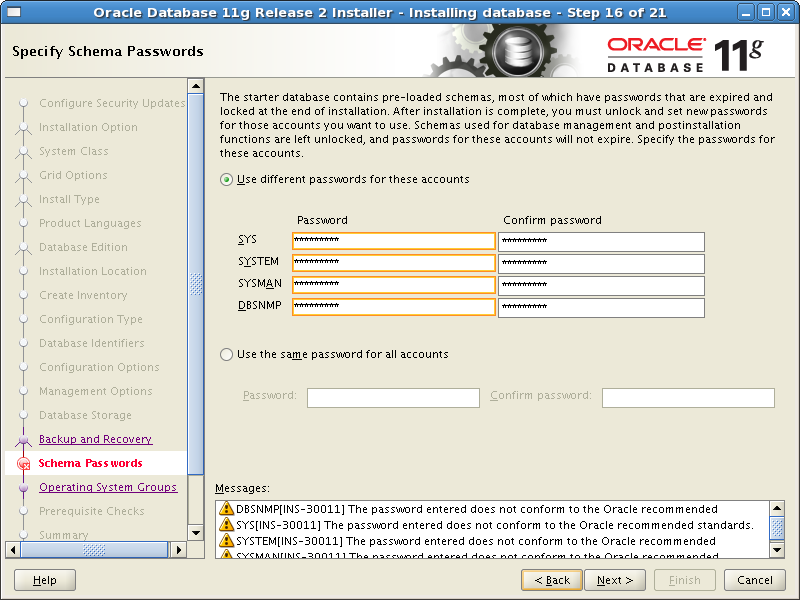Click the SYS confirm password field
Screen dimensions: 800x600
(x=602, y=241)
